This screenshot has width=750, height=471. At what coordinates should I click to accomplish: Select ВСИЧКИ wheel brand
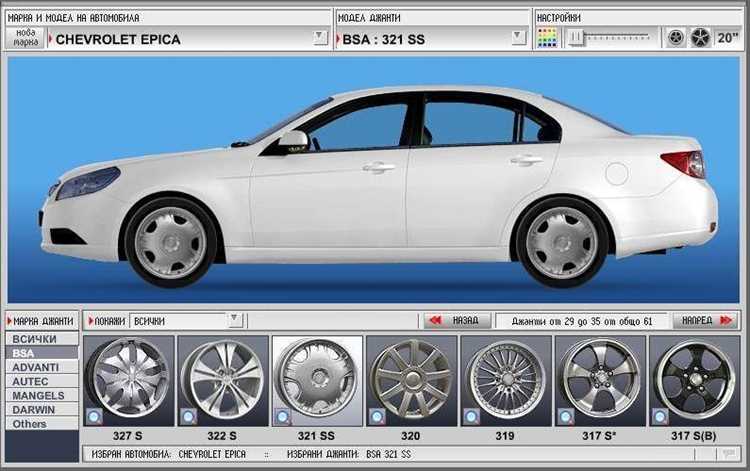pos(42,339)
